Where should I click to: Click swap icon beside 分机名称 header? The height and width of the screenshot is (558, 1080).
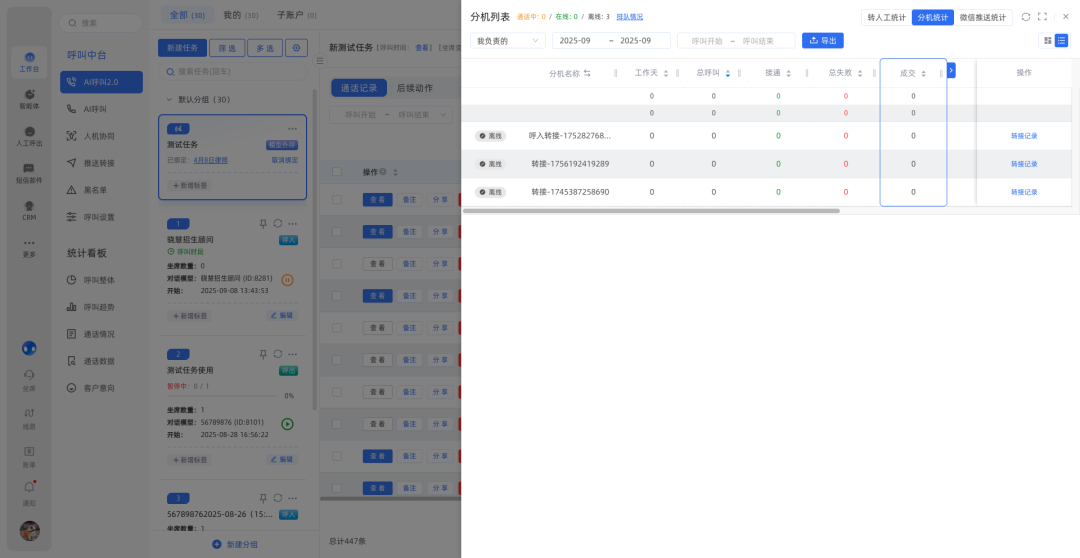(x=587, y=73)
